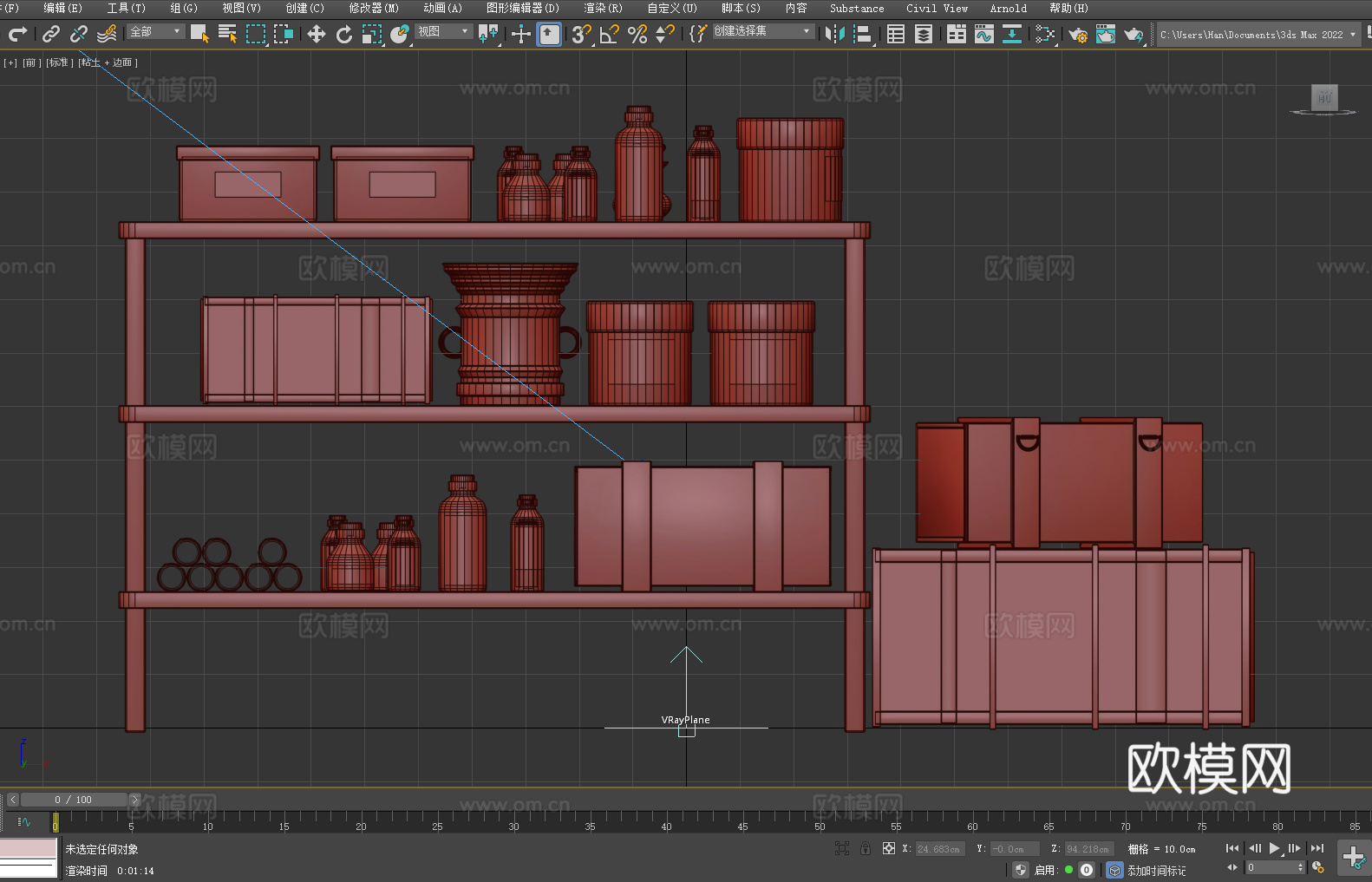
Task: Open the 修改器(M) menu
Action: point(374,8)
